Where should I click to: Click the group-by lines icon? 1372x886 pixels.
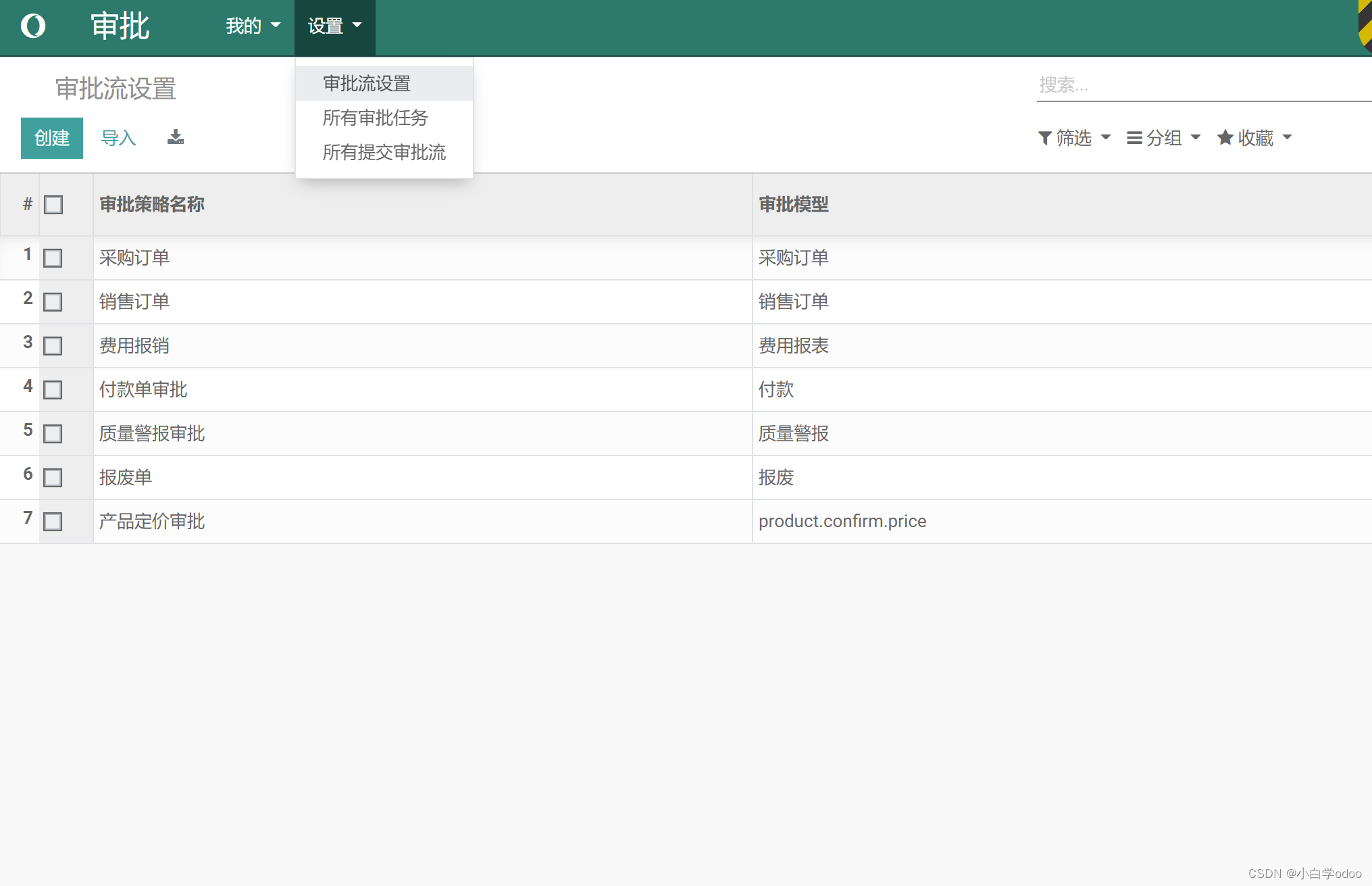[x=1134, y=138]
